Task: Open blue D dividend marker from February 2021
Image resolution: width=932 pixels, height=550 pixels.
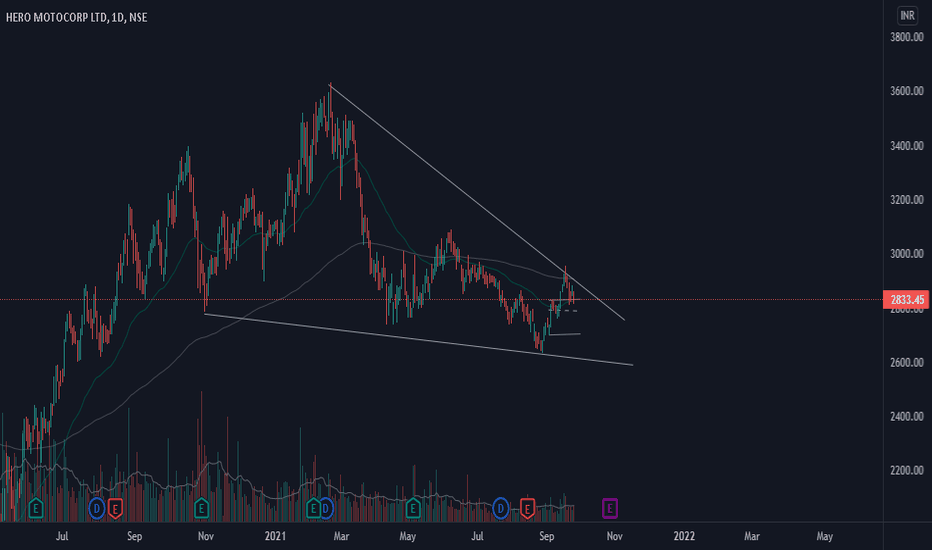Action: coord(326,508)
